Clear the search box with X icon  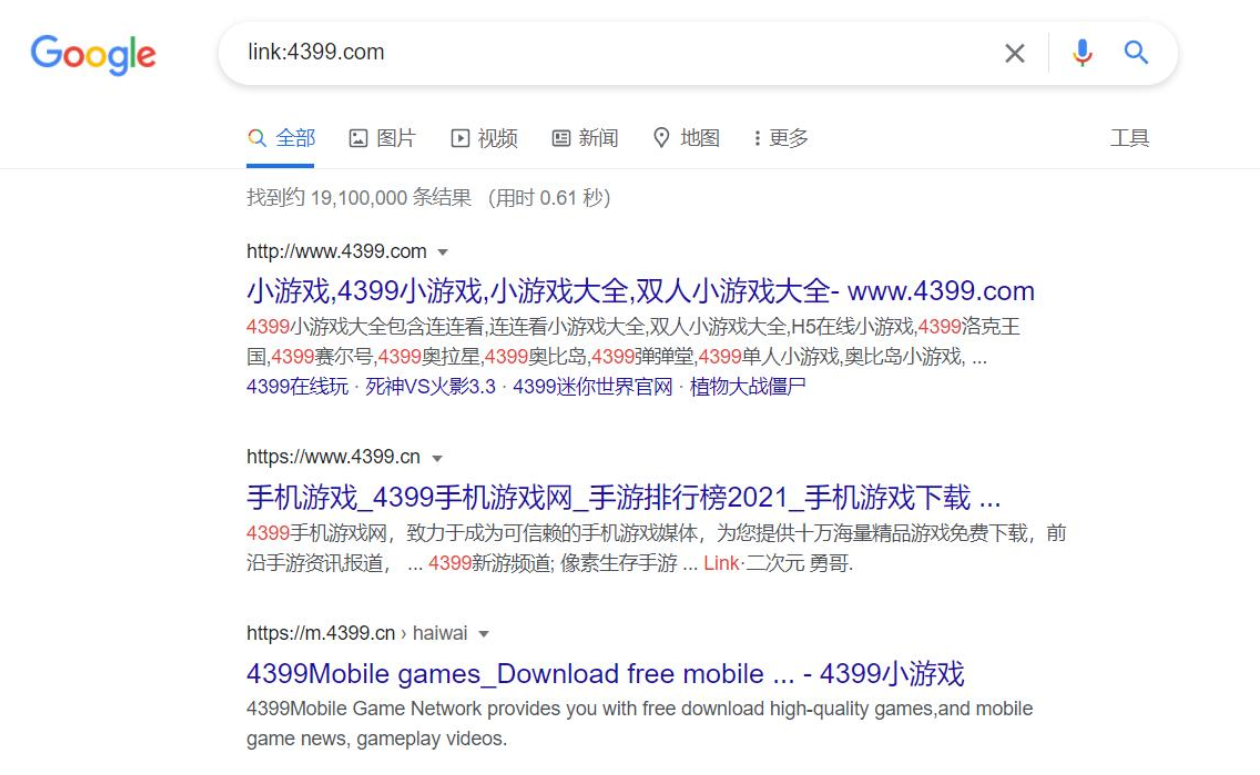[1015, 53]
